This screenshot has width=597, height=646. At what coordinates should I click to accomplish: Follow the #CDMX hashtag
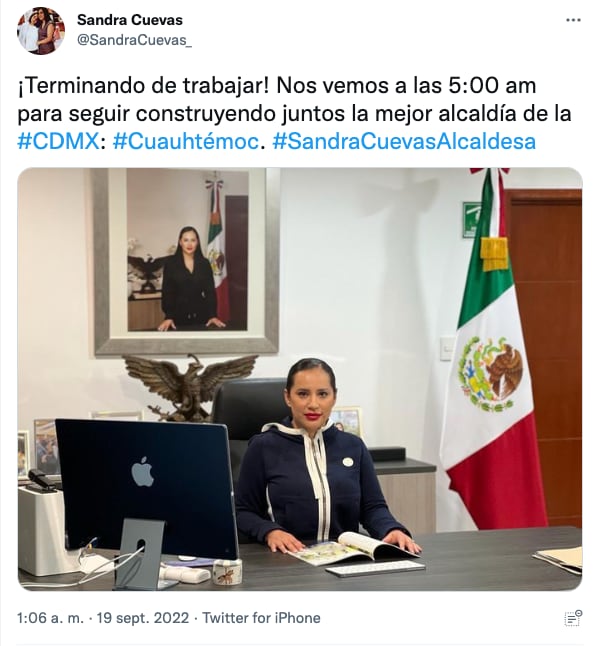pos(58,142)
